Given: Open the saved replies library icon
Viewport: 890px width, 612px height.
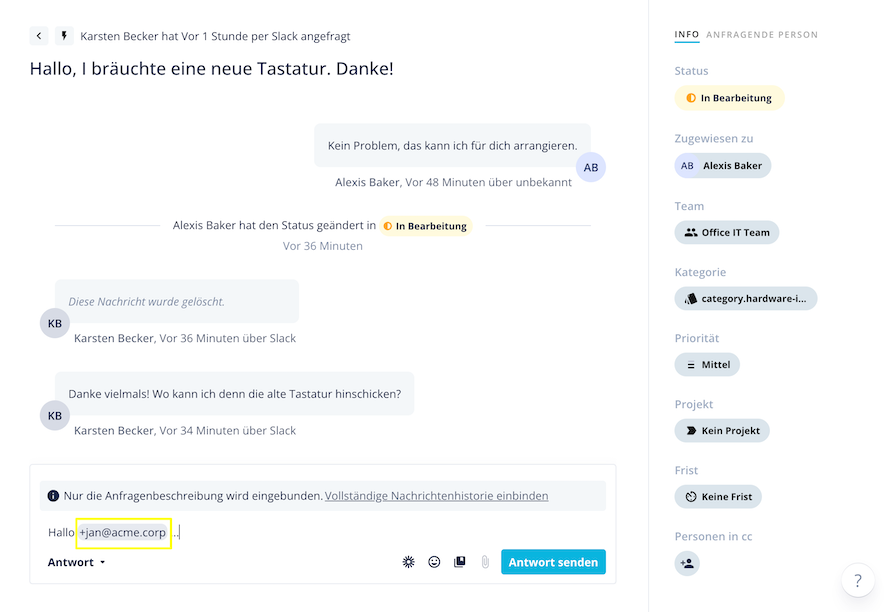Looking at the screenshot, I should (460, 562).
